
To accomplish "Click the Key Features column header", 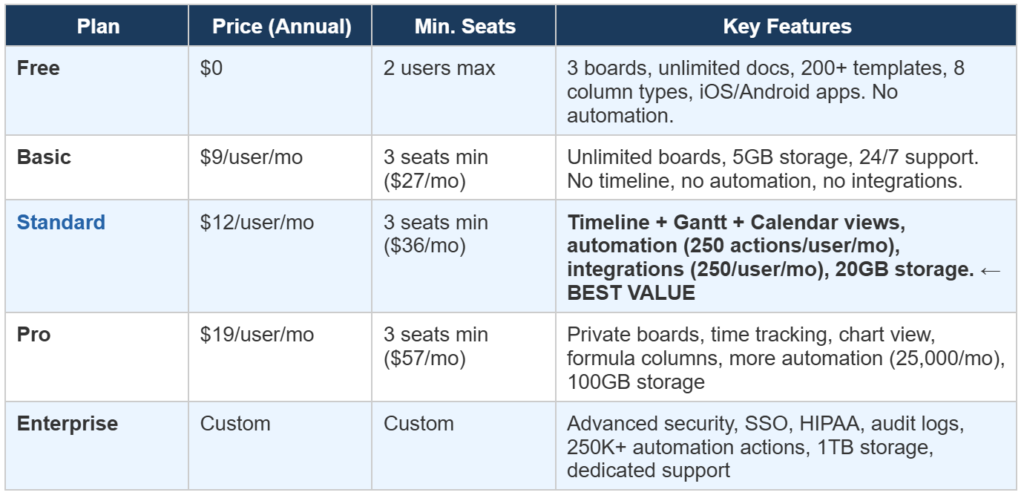I will point(787,27).
